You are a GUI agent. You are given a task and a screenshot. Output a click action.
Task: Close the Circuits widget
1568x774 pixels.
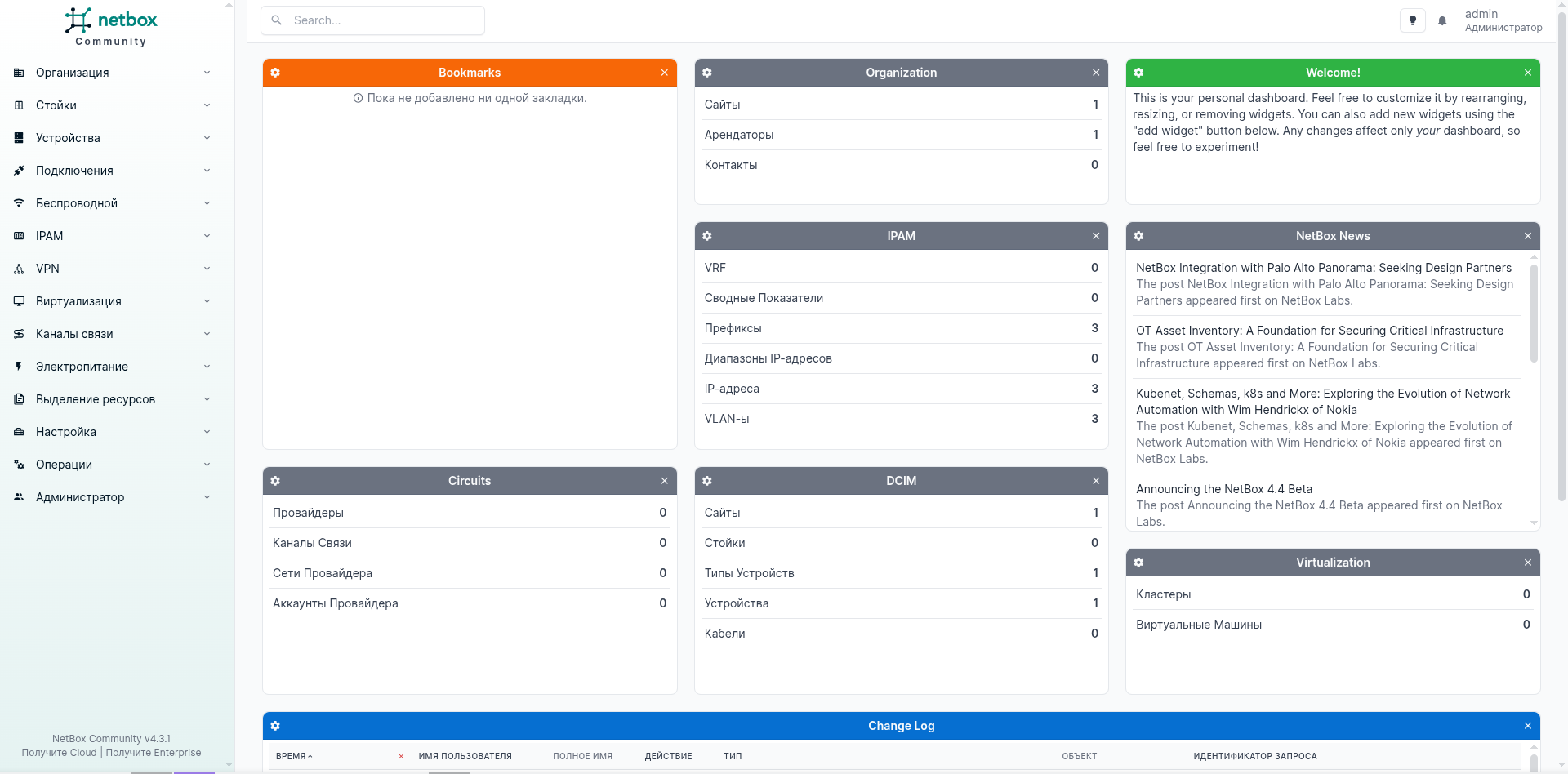coord(664,481)
